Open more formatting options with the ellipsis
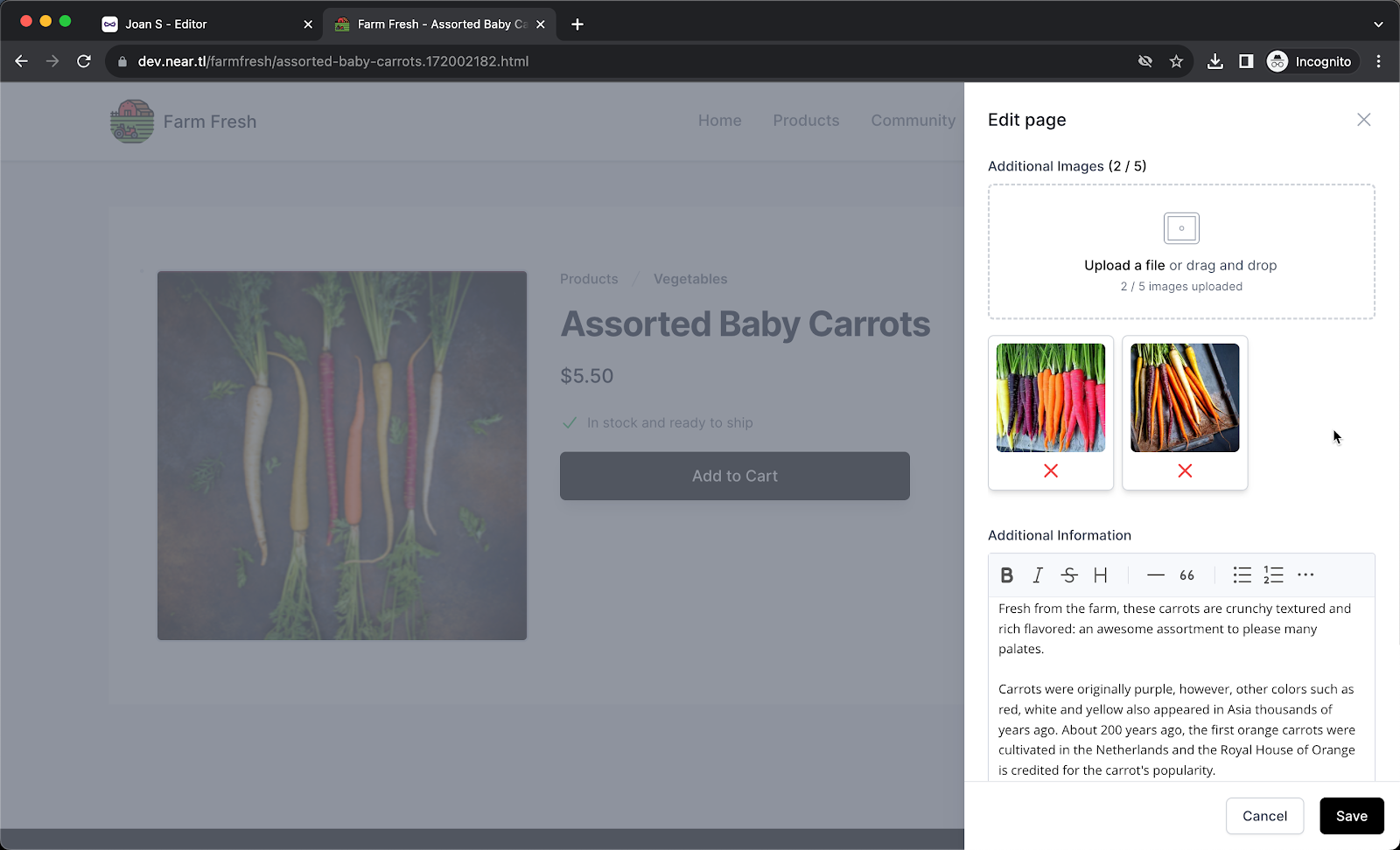Image resolution: width=1400 pixels, height=850 pixels. pos(1305,575)
